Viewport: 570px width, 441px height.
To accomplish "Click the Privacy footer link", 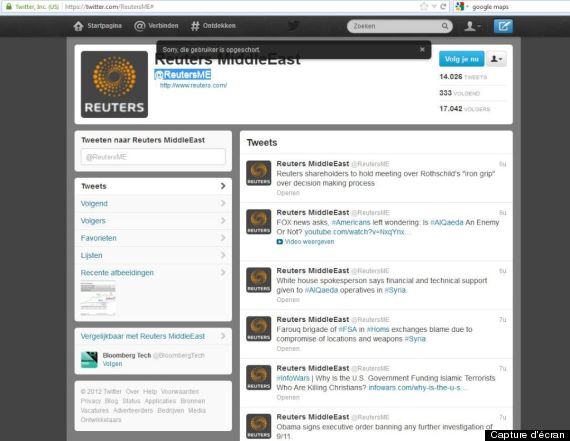I will pyautogui.click(x=91, y=401).
